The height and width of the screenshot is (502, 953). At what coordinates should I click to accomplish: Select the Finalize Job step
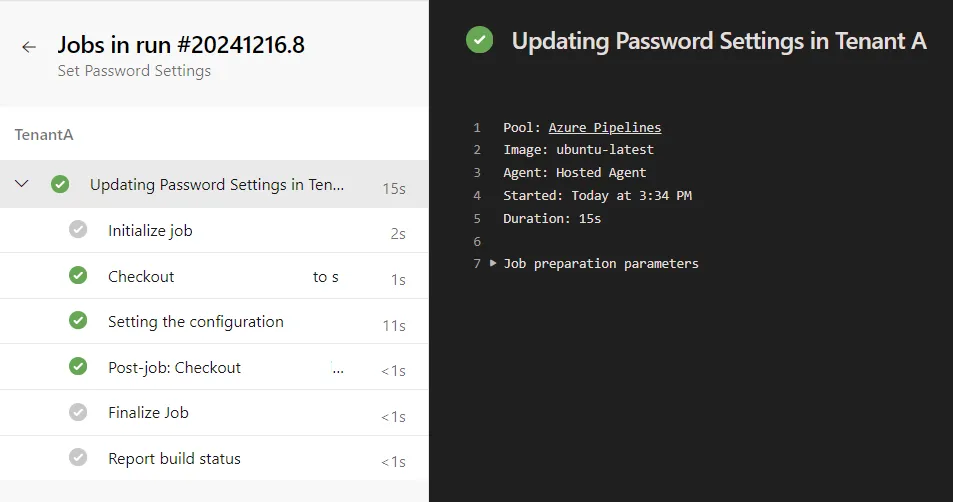click(148, 412)
